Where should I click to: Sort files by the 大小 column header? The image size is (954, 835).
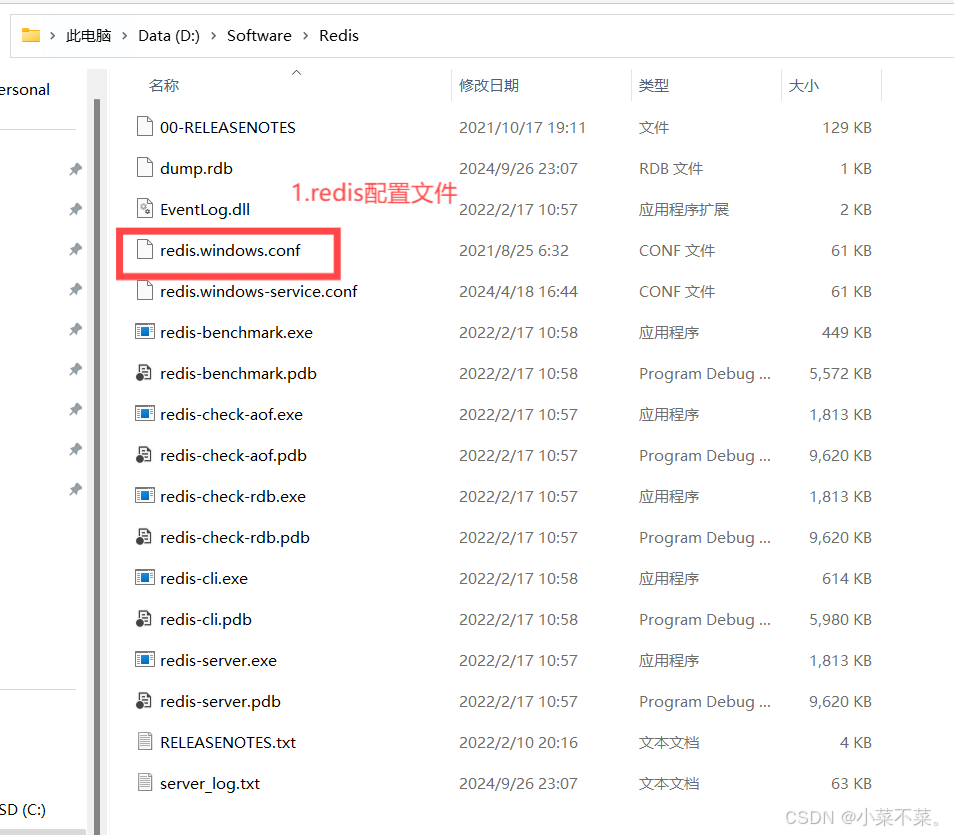point(804,86)
